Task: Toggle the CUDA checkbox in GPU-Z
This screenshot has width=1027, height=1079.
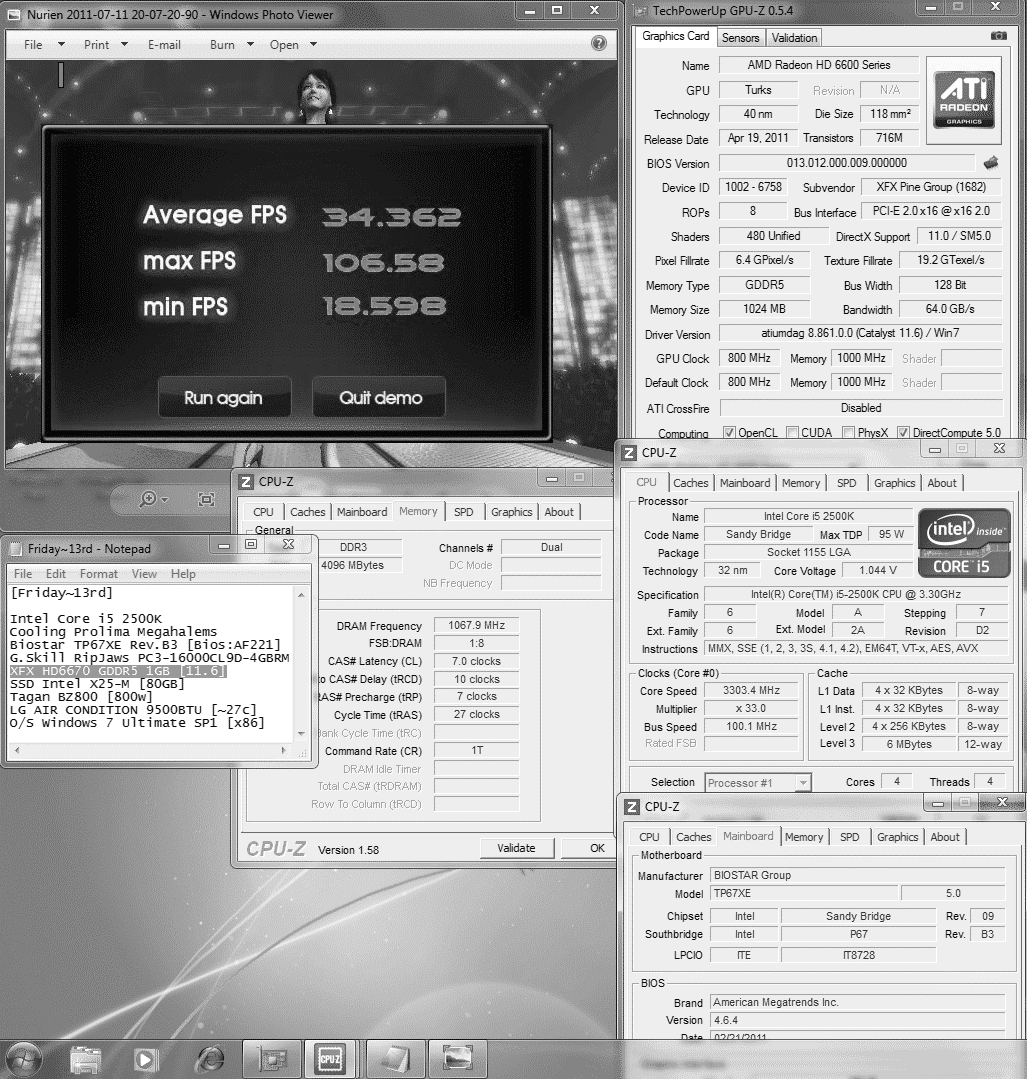Action: point(792,432)
